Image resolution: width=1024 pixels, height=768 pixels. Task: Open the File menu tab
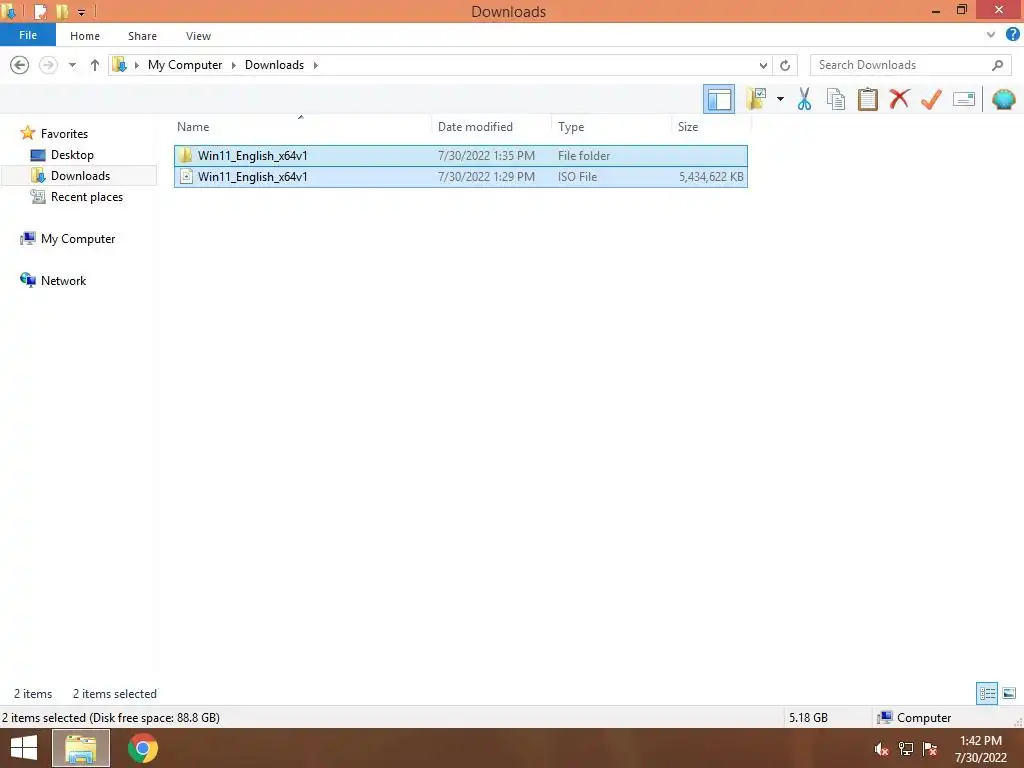pos(28,35)
